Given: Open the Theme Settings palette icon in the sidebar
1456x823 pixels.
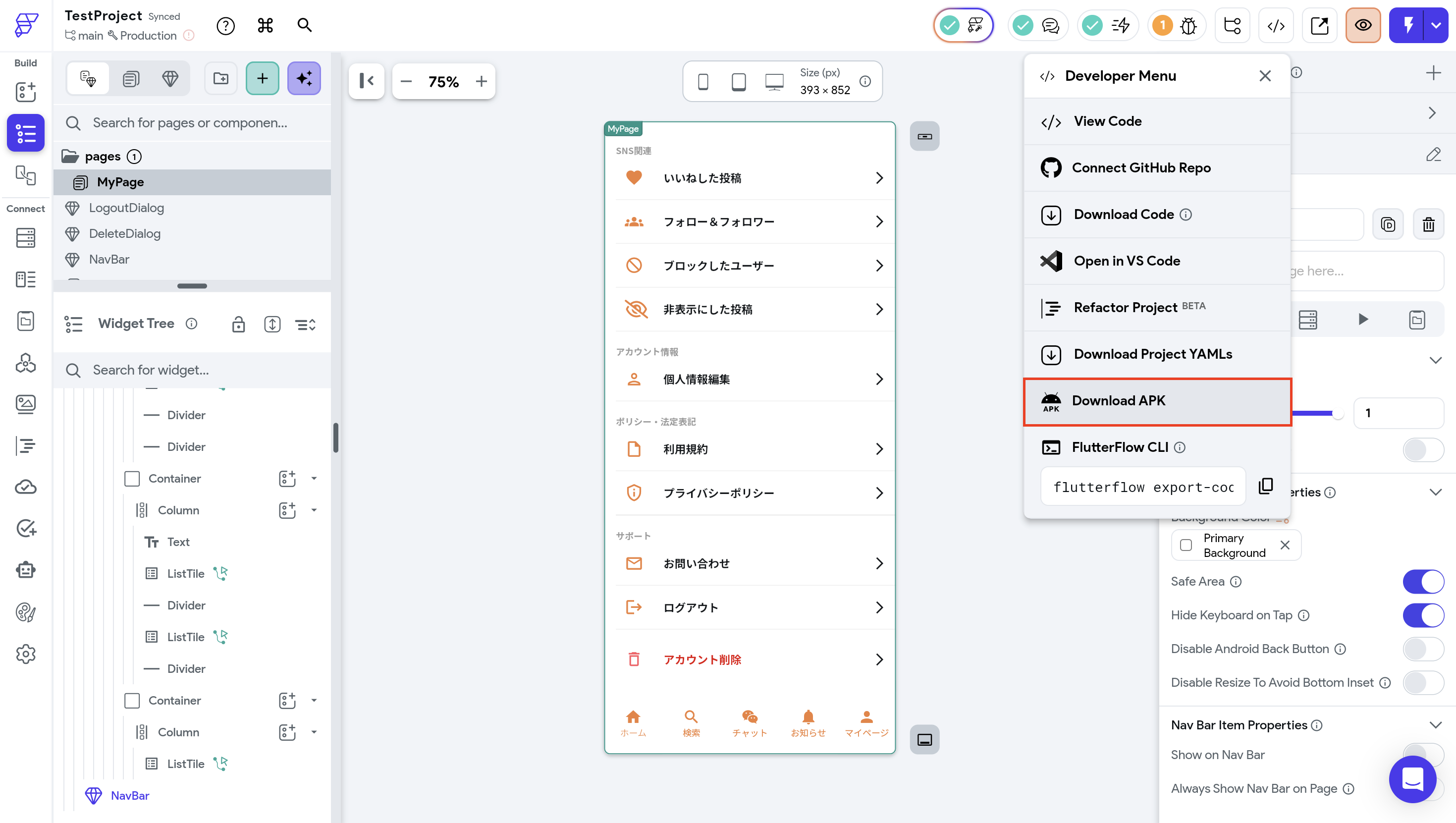Looking at the screenshot, I should pos(25,612).
